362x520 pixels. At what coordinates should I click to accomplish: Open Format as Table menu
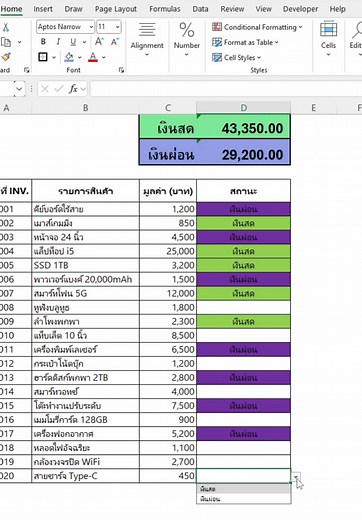point(245,42)
